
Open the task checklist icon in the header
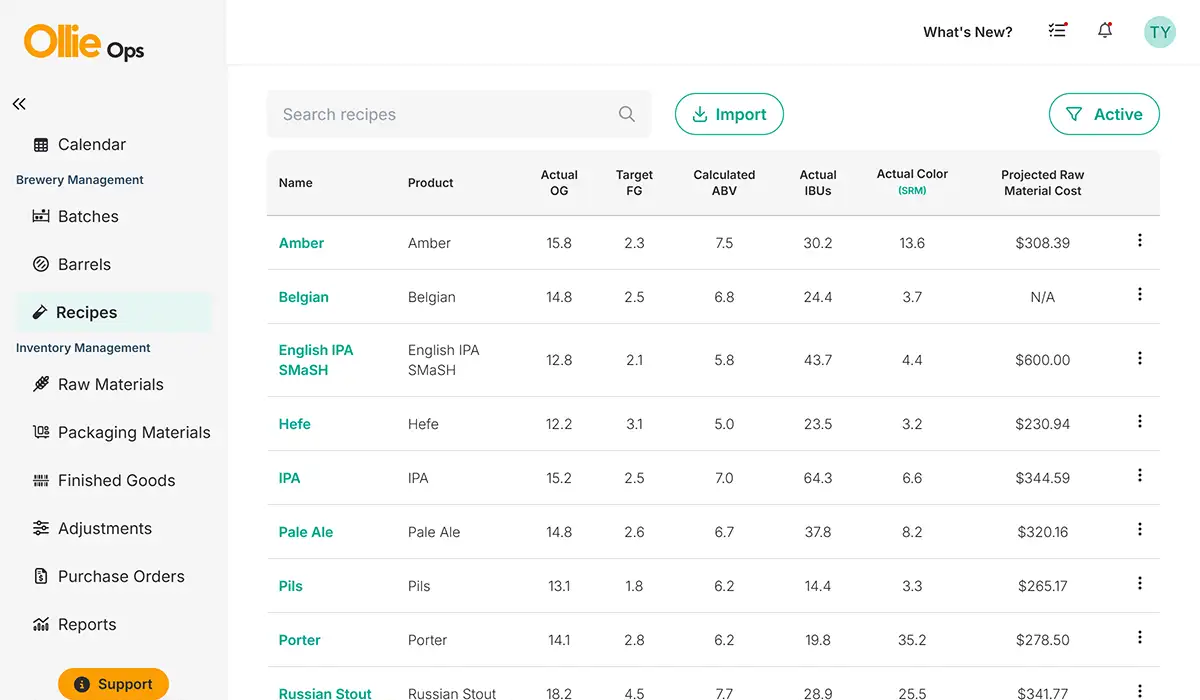tap(1057, 31)
